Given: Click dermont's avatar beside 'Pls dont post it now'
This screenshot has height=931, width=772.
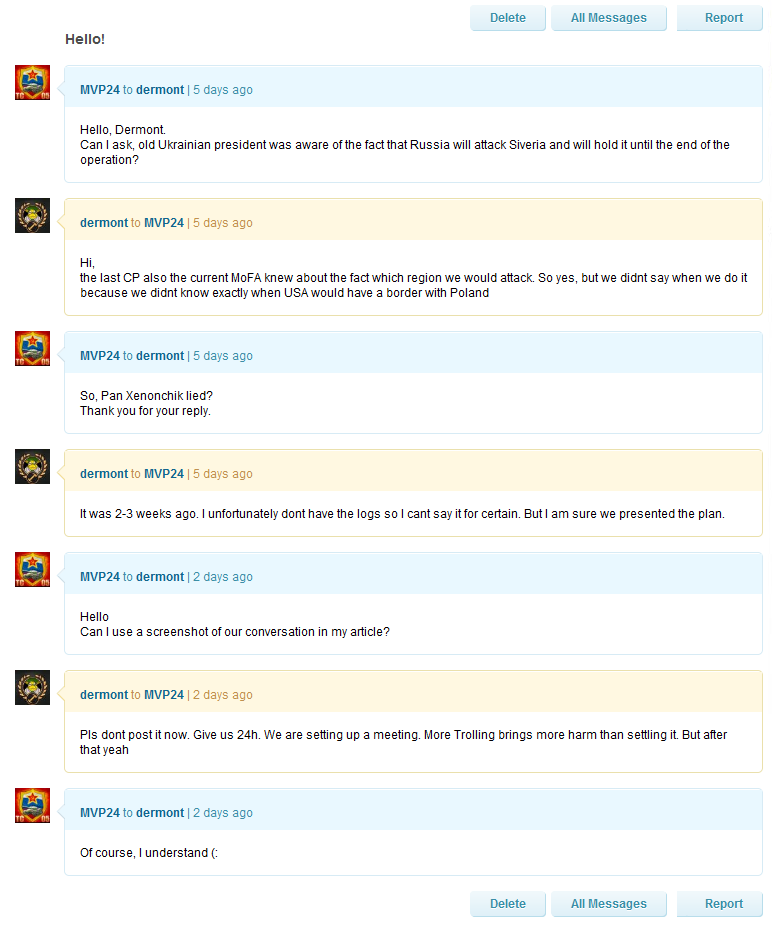Looking at the screenshot, I should click(32, 687).
